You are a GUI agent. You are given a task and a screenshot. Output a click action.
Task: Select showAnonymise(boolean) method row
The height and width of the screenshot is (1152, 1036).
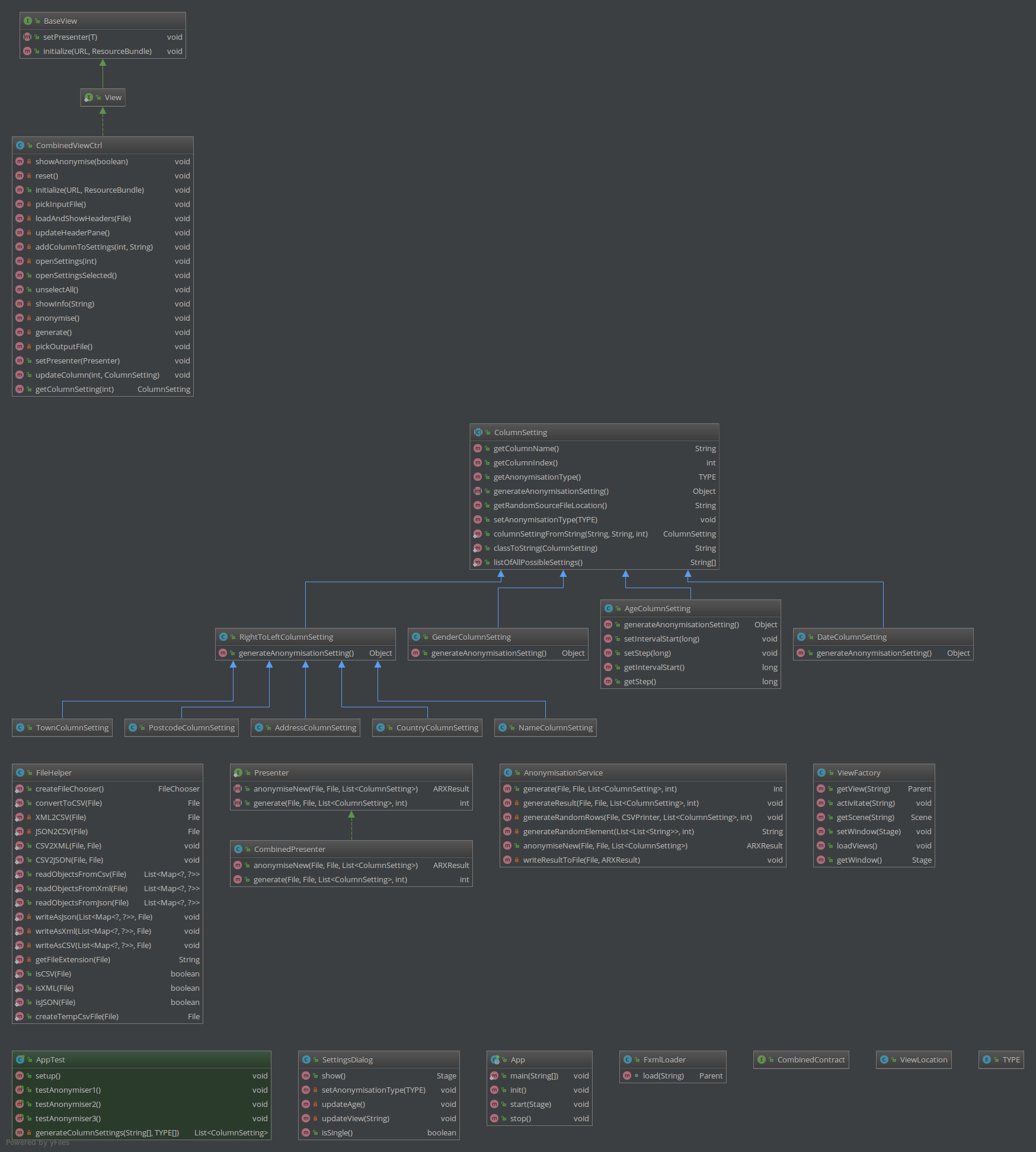[103, 161]
